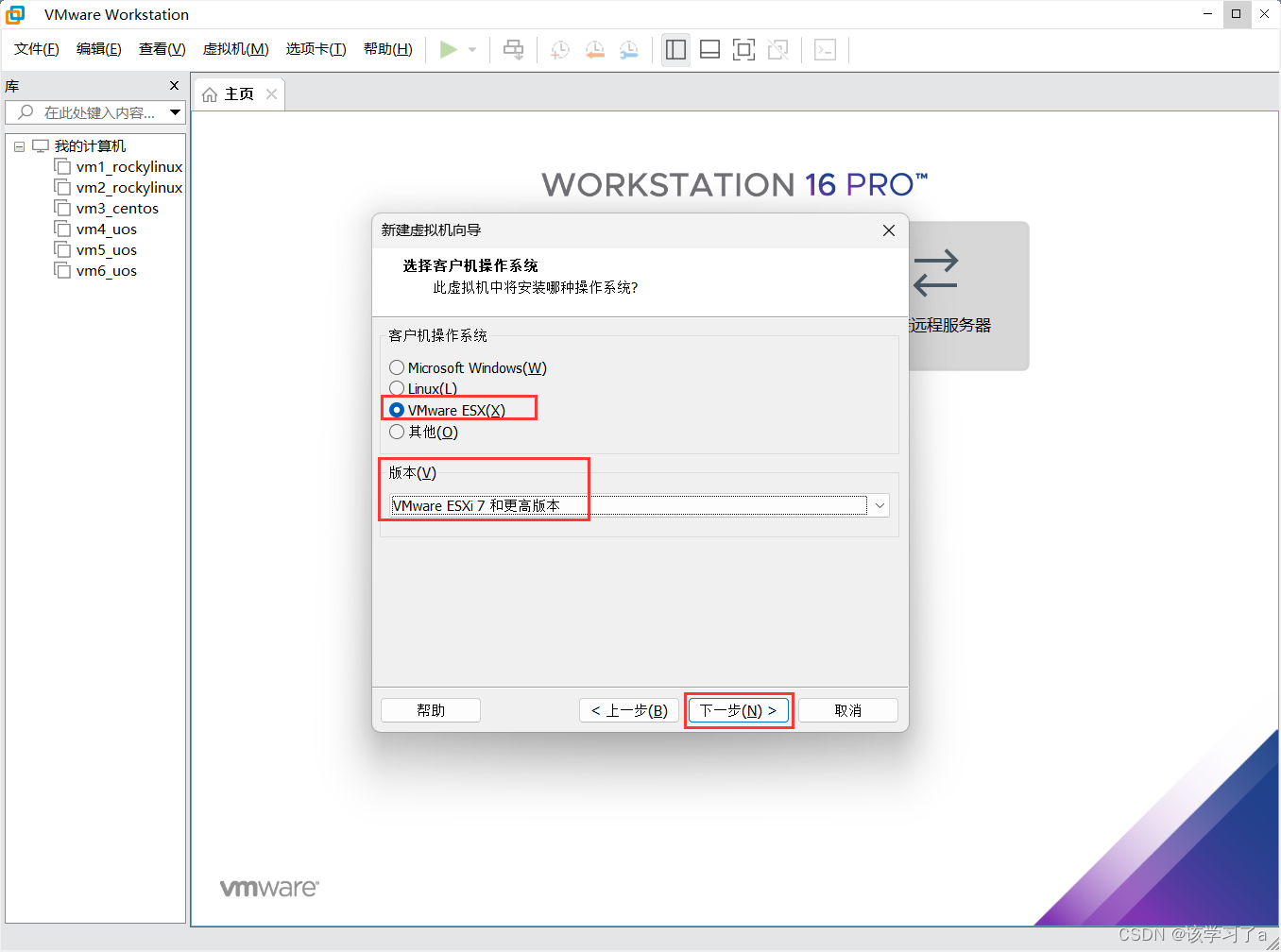Image resolution: width=1281 pixels, height=952 pixels.
Task: Select My Computer in library tree
Action: (x=90, y=146)
